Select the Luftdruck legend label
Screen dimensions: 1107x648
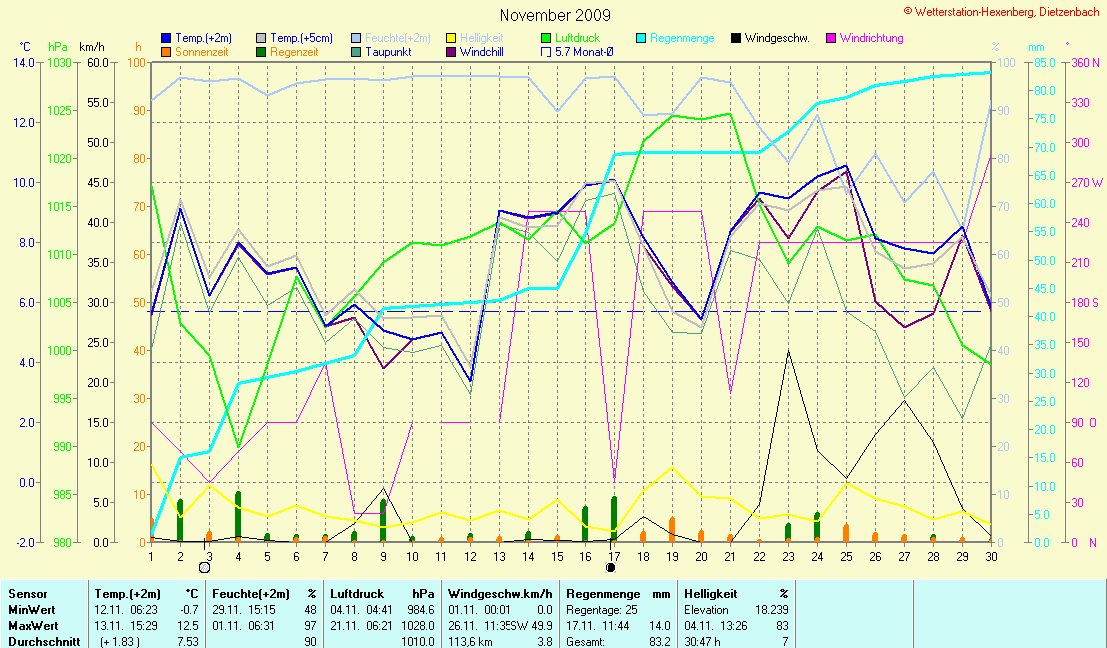click(582, 38)
